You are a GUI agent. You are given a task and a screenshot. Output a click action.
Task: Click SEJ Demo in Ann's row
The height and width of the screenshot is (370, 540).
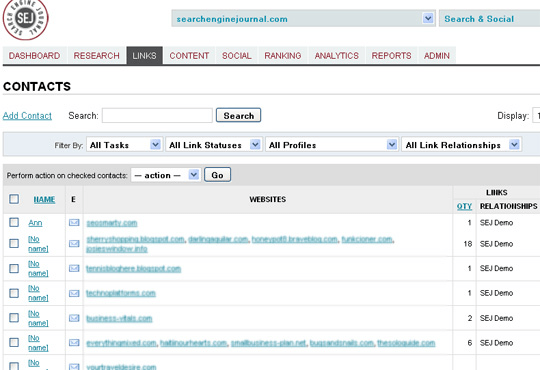pyautogui.click(x=496, y=223)
